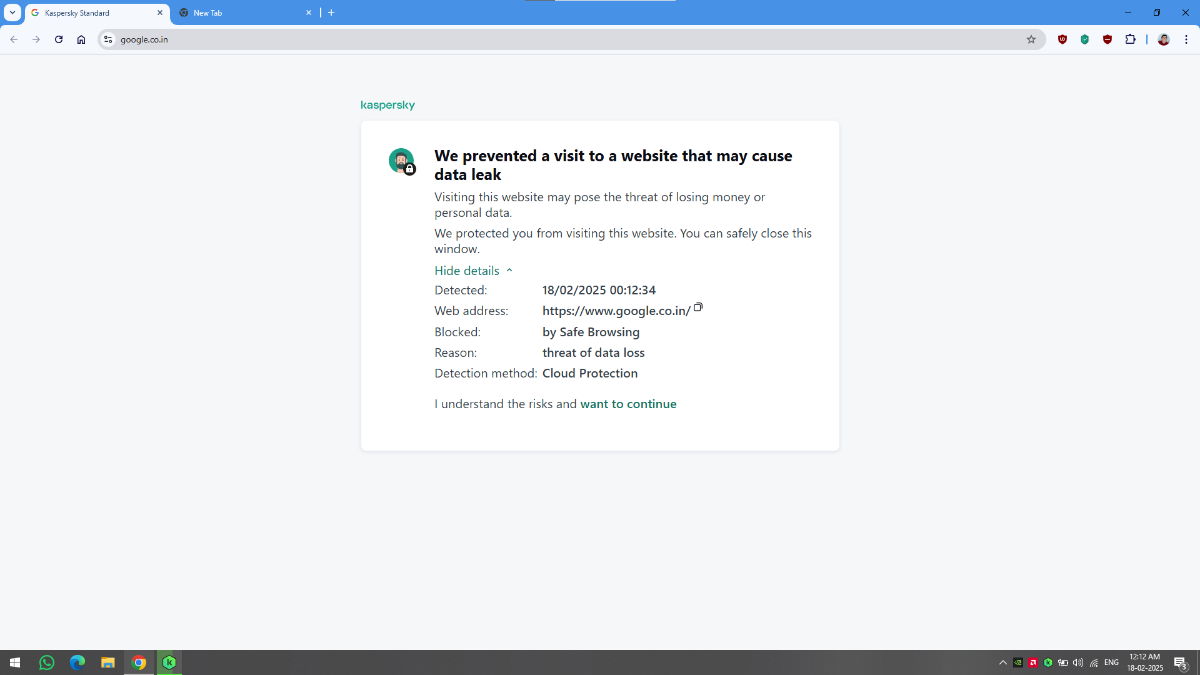Open File Explorer from the taskbar

point(108,662)
